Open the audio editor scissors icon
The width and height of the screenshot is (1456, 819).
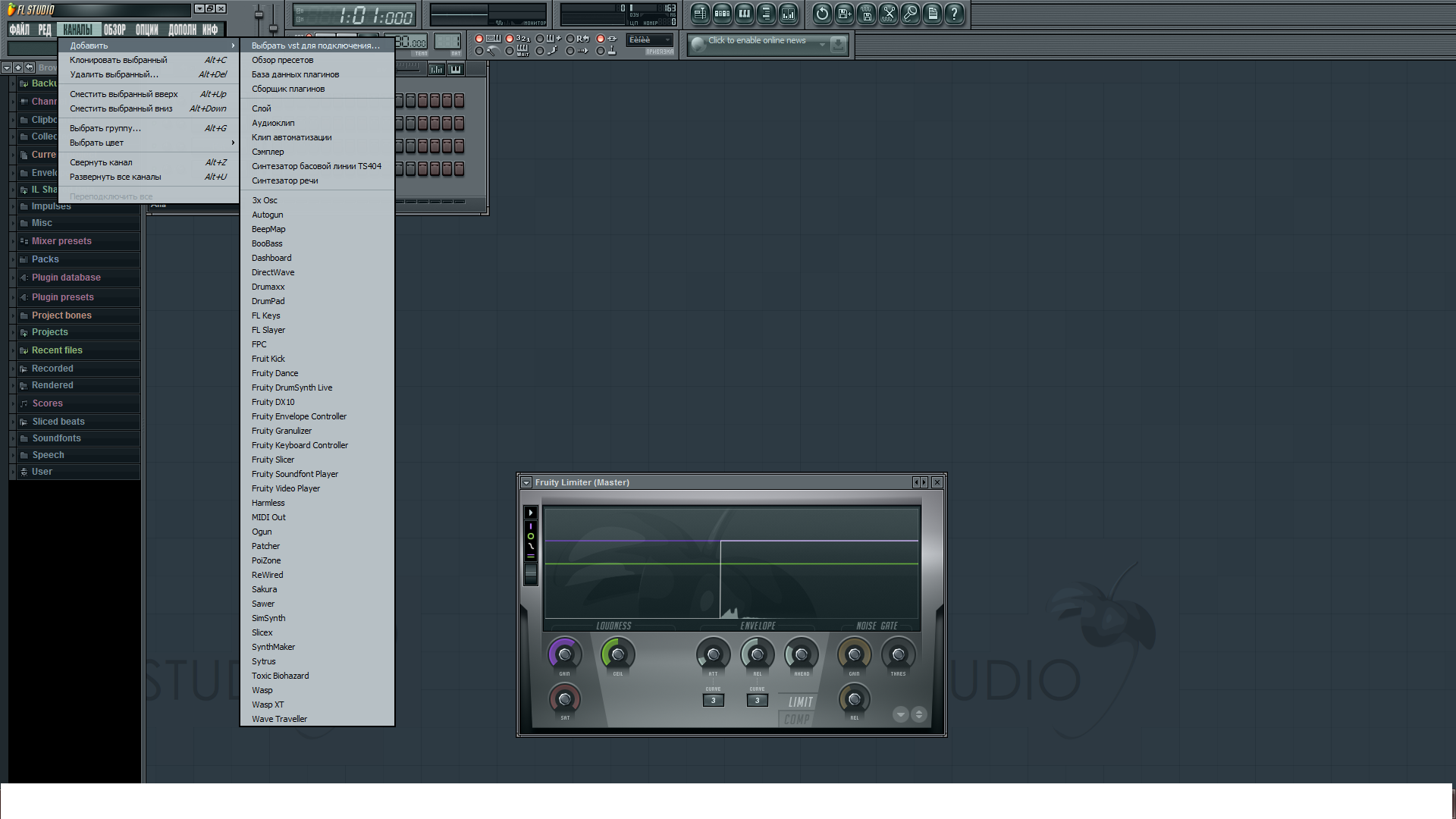[888, 14]
